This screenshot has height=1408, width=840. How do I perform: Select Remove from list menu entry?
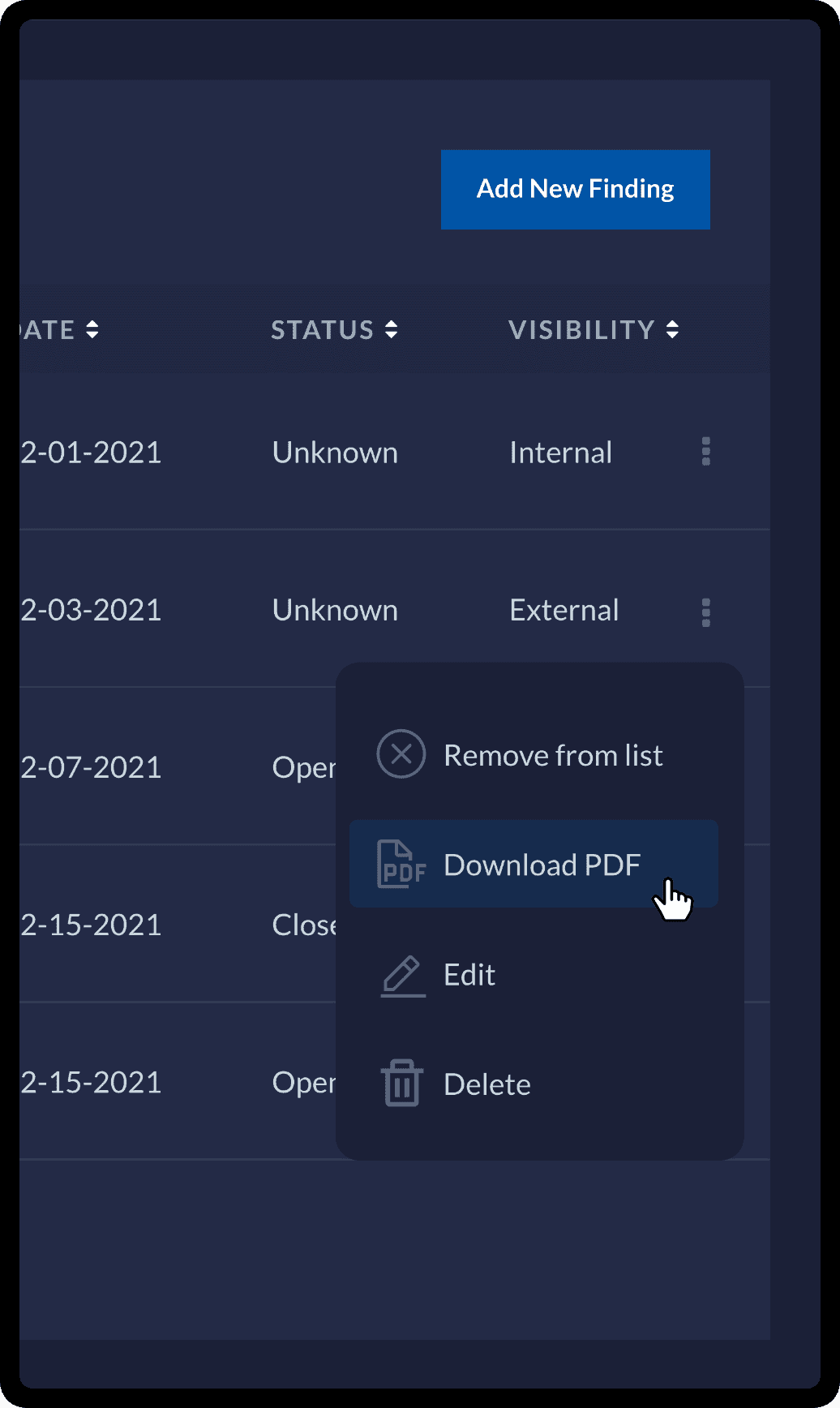553,756
